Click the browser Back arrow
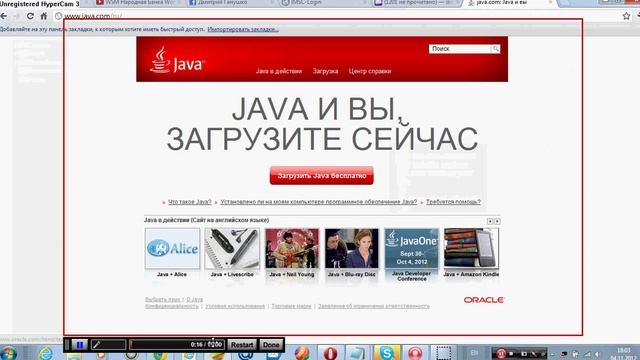Screen dimensions: 640x360 4,16
